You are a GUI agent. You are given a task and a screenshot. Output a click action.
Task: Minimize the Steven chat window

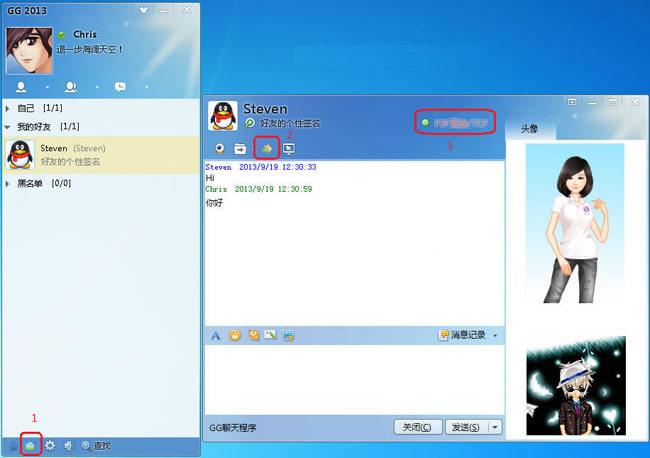point(592,102)
